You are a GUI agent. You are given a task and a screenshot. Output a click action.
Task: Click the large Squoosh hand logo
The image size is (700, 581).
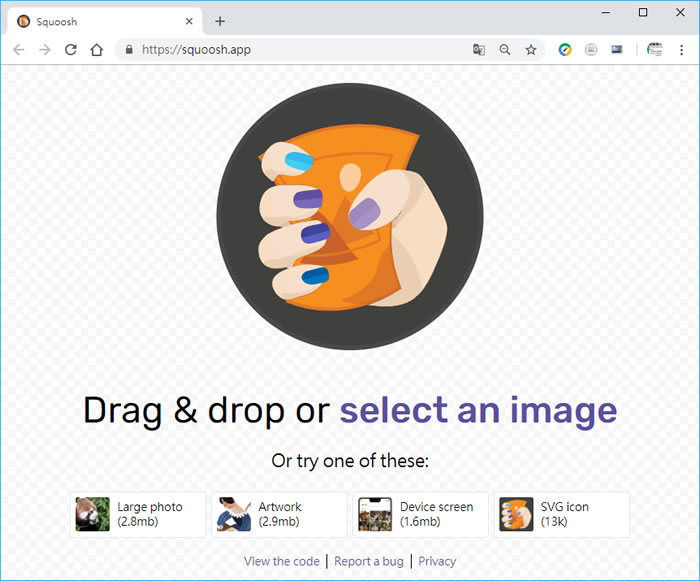coord(350,216)
